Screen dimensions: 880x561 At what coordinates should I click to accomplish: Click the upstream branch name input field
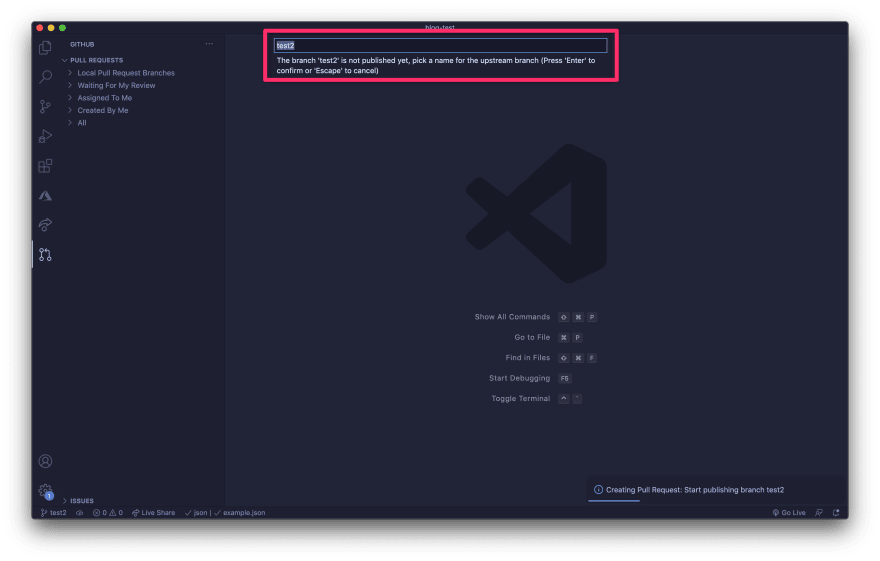[x=440, y=45]
